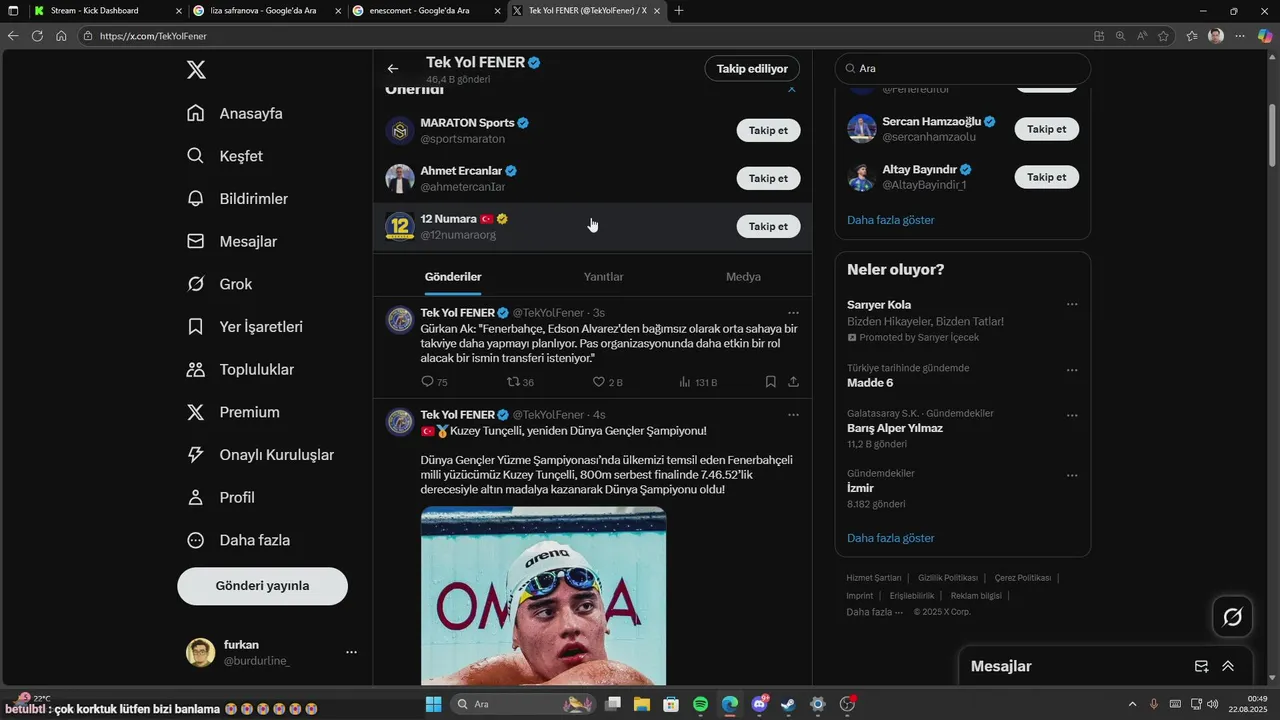This screenshot has width=1280, height=720.
Task: Open Spotify from the taskbar
Action: [x=700, y=705]
